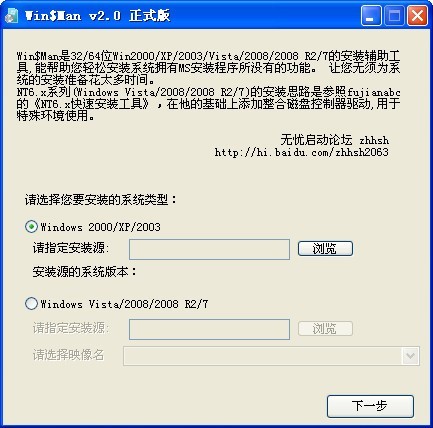This screenshot has width=433, height=428.
Task: Click the 'Windows Vista/2008/2008 R2/7' option label text
Action: (x=124, y=304)
